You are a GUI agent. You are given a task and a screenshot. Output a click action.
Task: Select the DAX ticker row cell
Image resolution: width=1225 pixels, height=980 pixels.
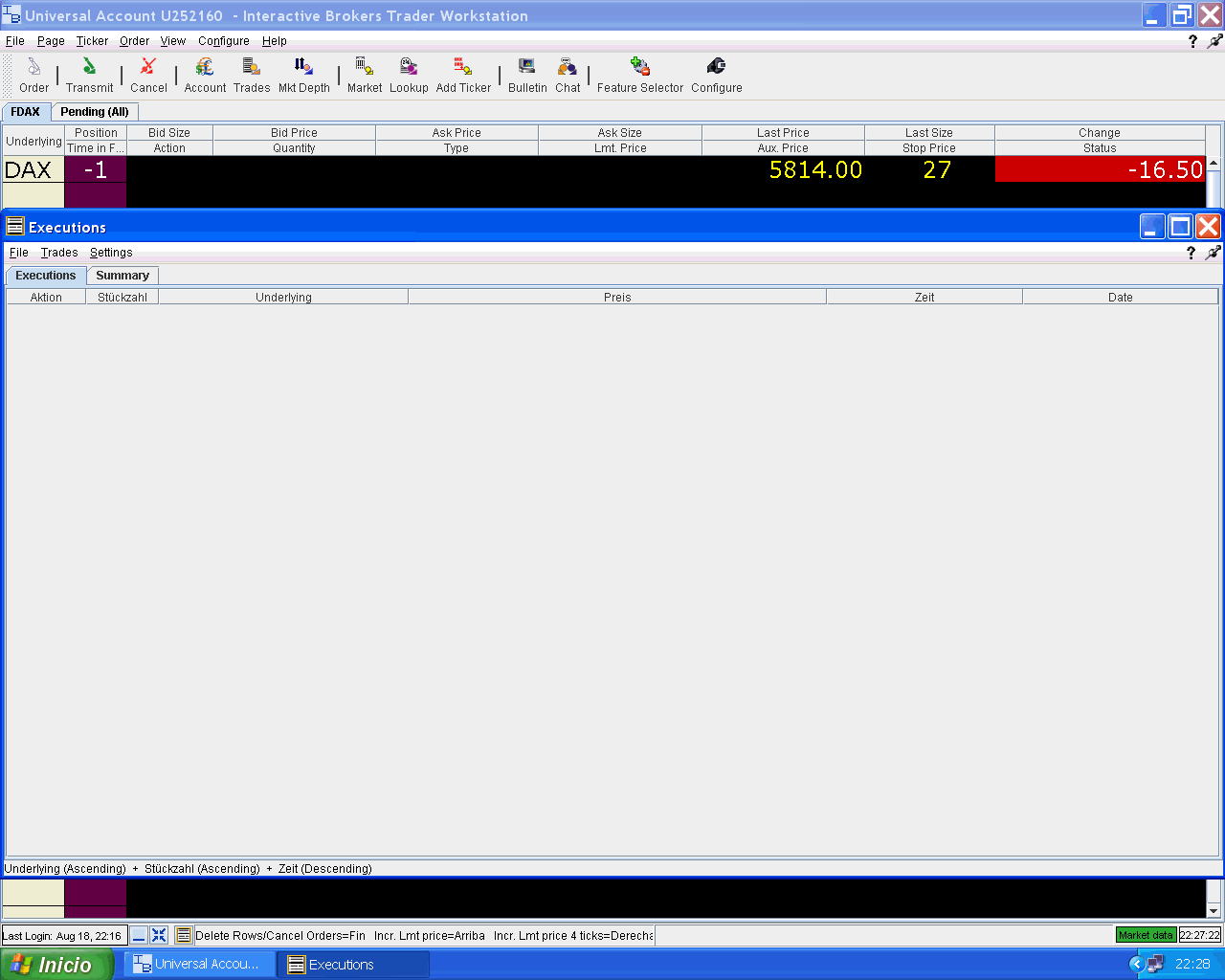click(33, 169)
